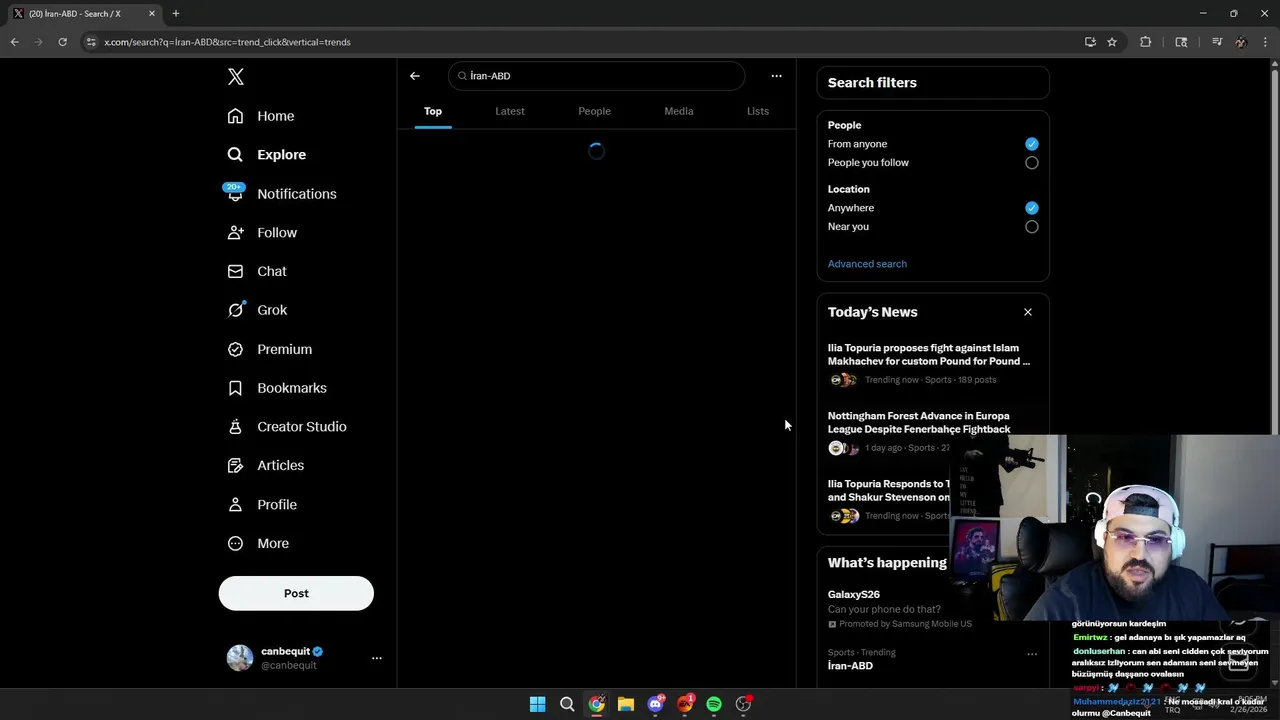Click the X logo in sidebar
The height and width of the screenshot is (720, 1280).
pyautogui.click(x=236, y=77)
